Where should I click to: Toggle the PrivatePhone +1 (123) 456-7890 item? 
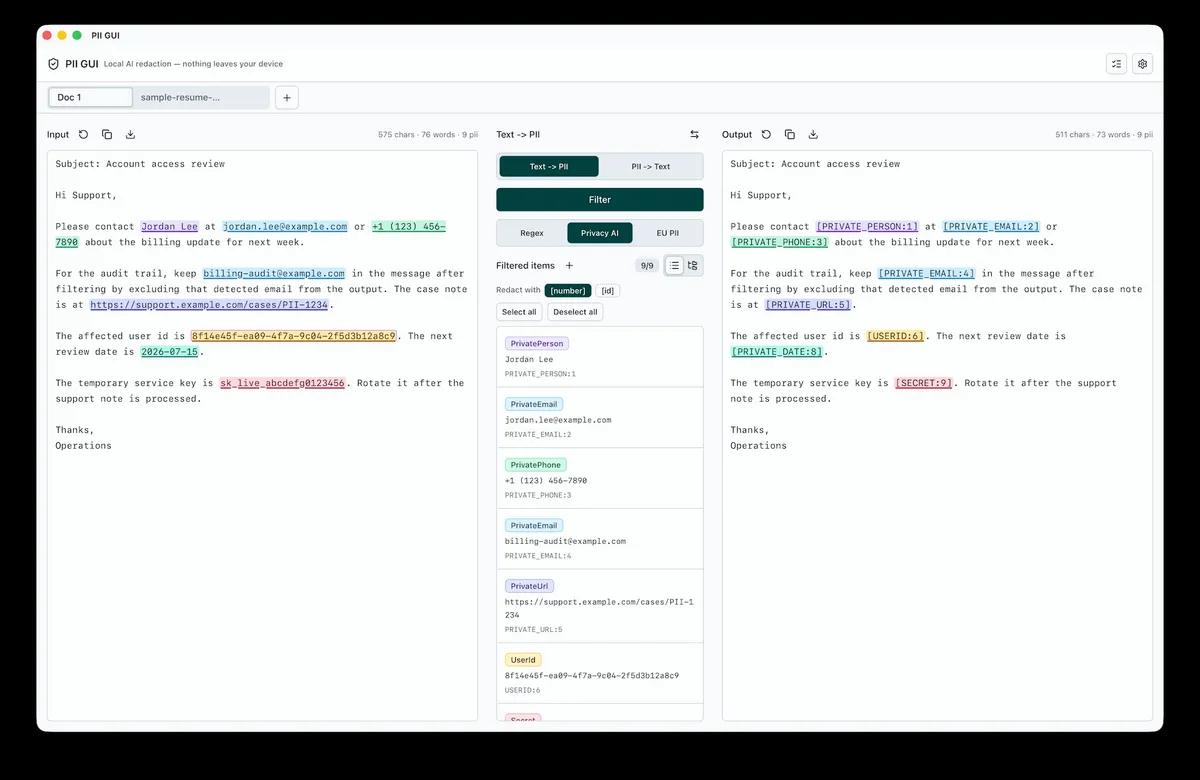[600, 478]
